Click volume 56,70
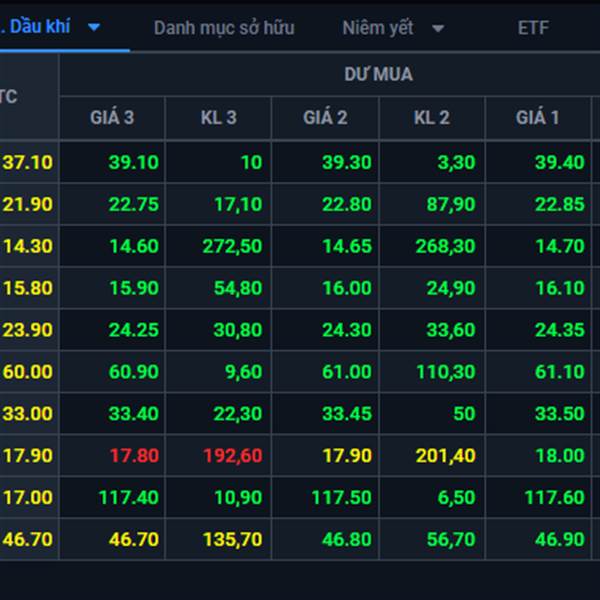The height and width of the screenshot is (600, 600). (451, 540)
